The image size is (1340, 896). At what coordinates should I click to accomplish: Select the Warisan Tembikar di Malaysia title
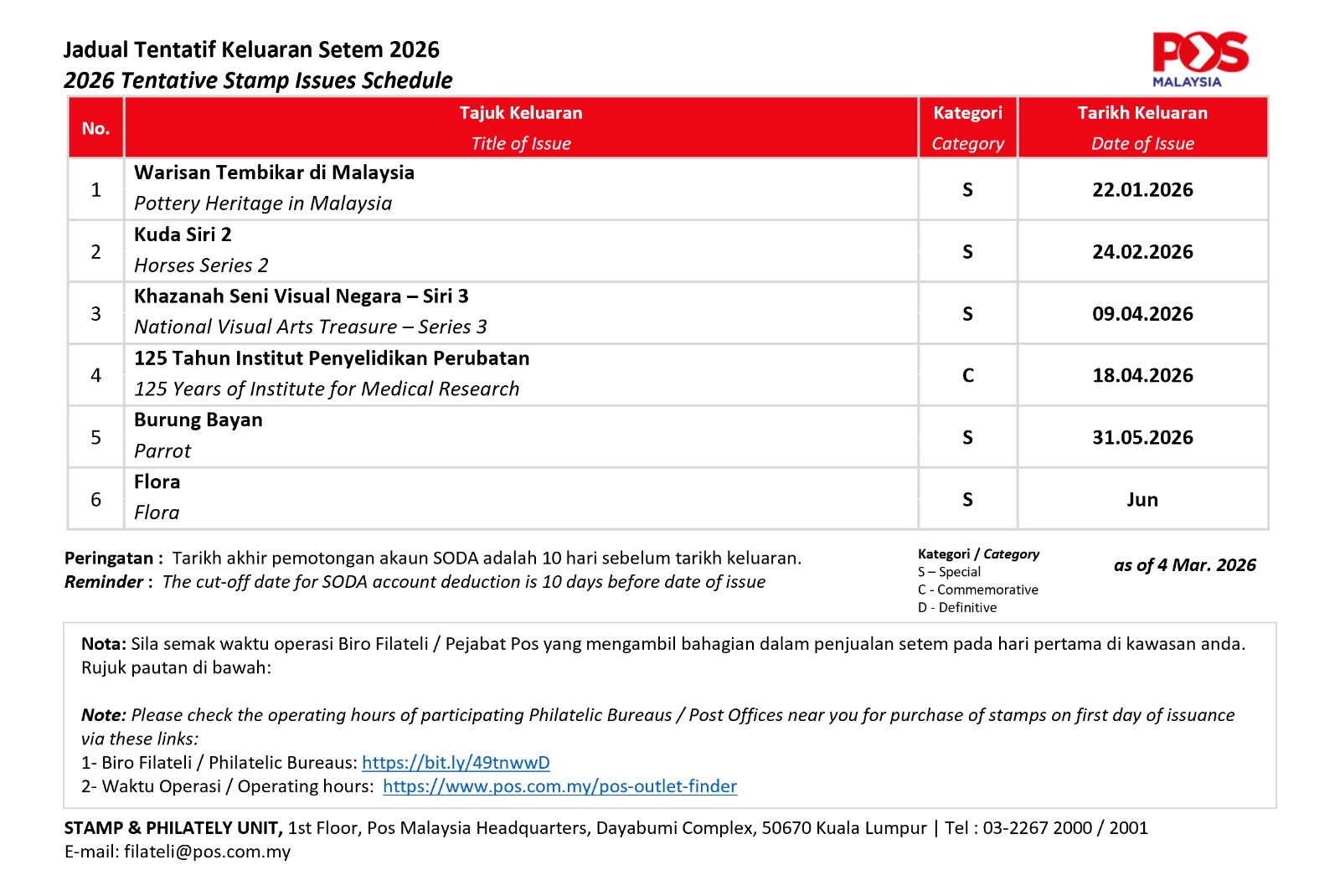(274, 173)
